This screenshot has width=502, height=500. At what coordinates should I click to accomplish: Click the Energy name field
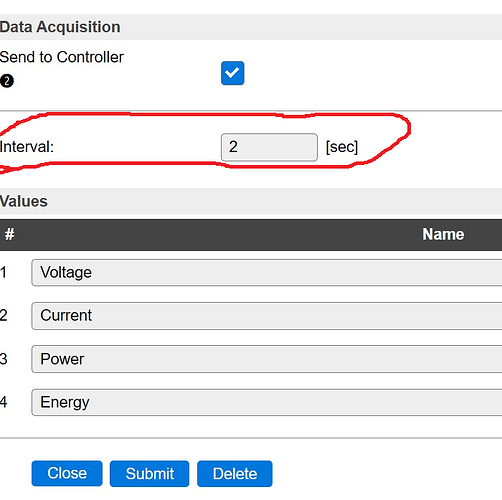[267, 402]
